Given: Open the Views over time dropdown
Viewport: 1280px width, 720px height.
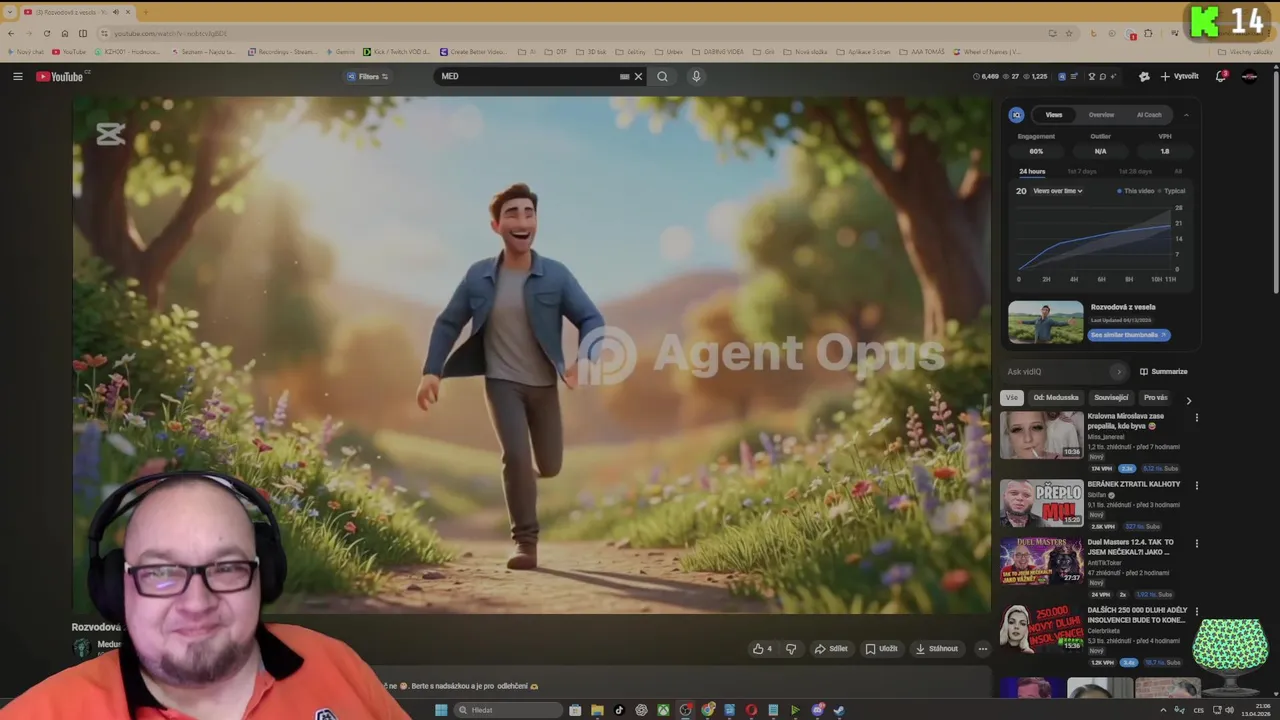Looking at the screenshot, I should 1057,191.
